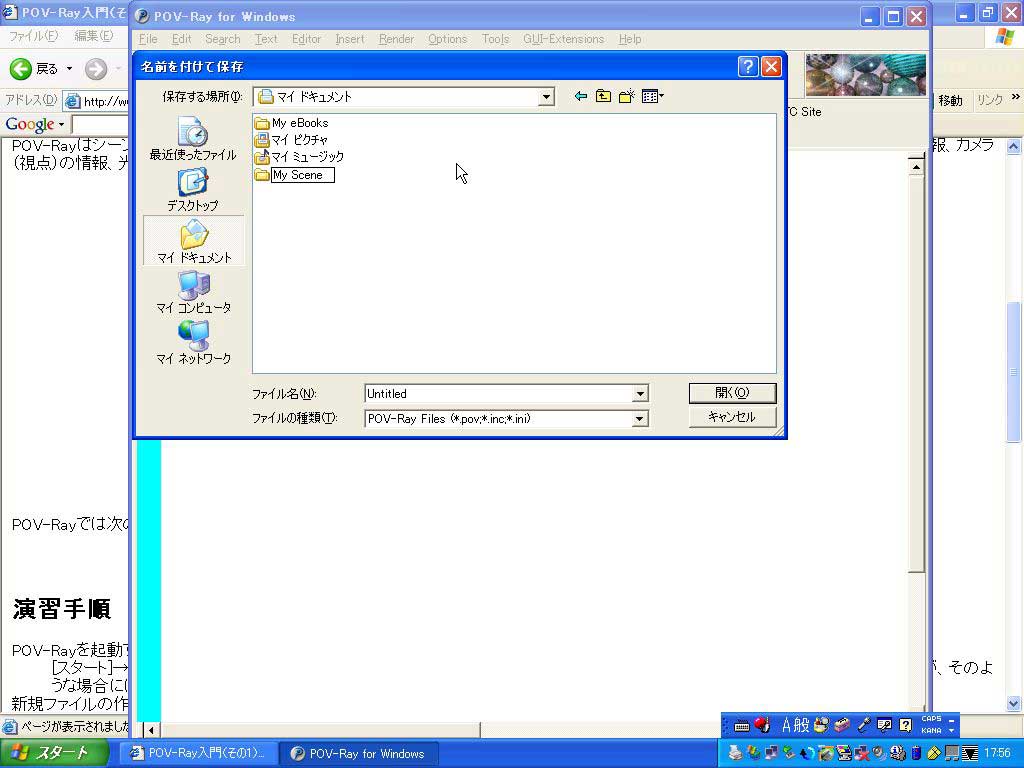Image resolution: width=1024 pixels, height=768 pixels.
Task: Switch to POV-Ray入門 browser taskbar button
Action: click(x=200, y=754)
